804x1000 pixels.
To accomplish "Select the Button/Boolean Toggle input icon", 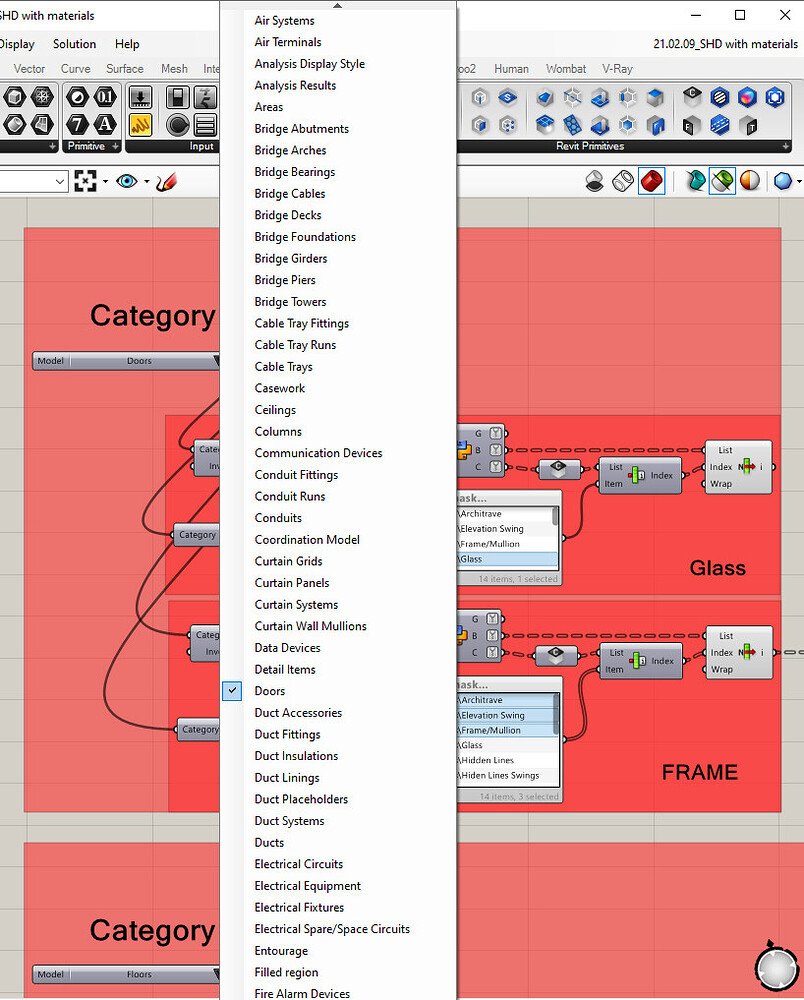I will tap(177, 96).
